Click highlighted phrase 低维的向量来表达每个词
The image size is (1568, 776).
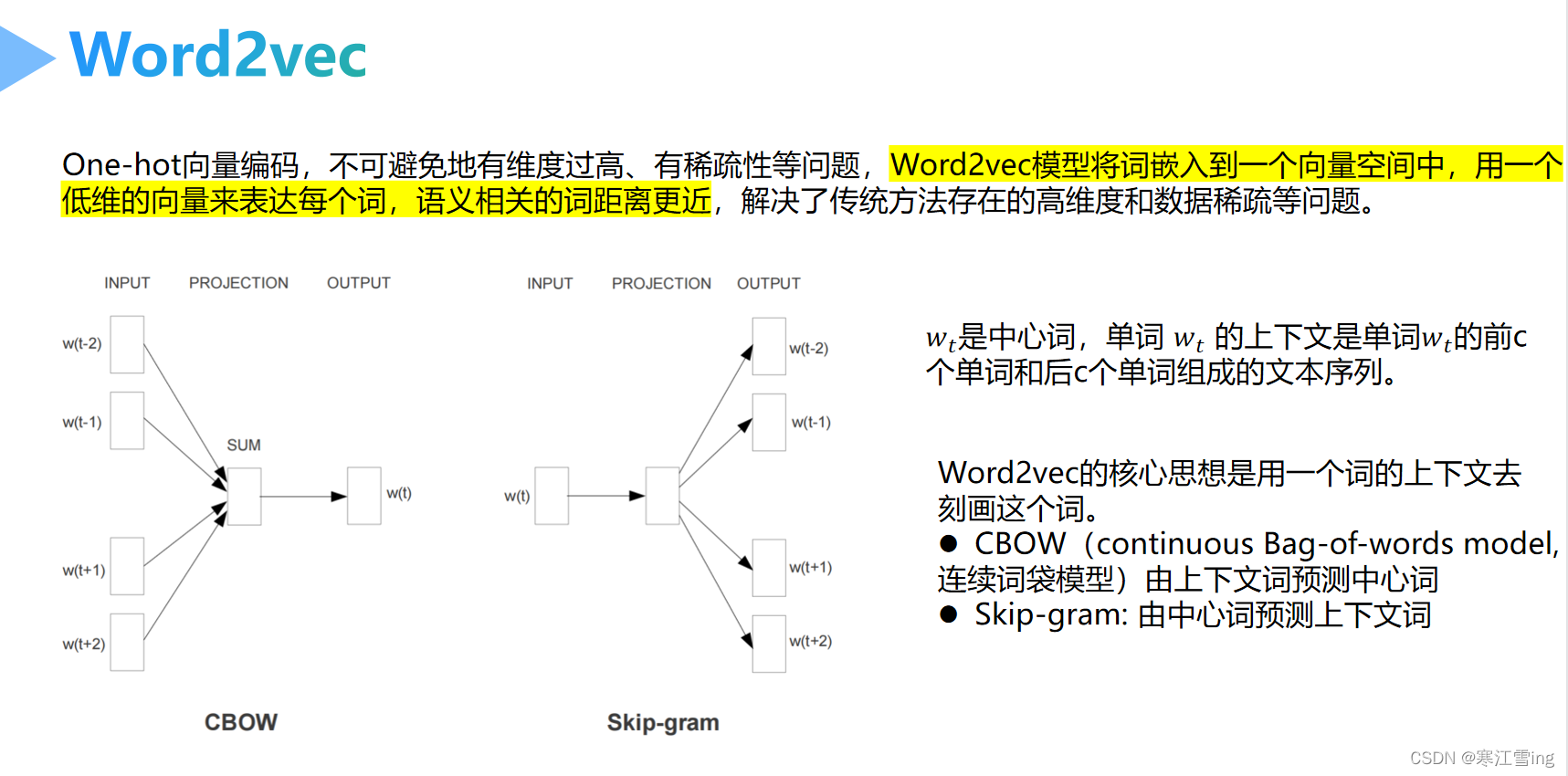tap(223, 201)
